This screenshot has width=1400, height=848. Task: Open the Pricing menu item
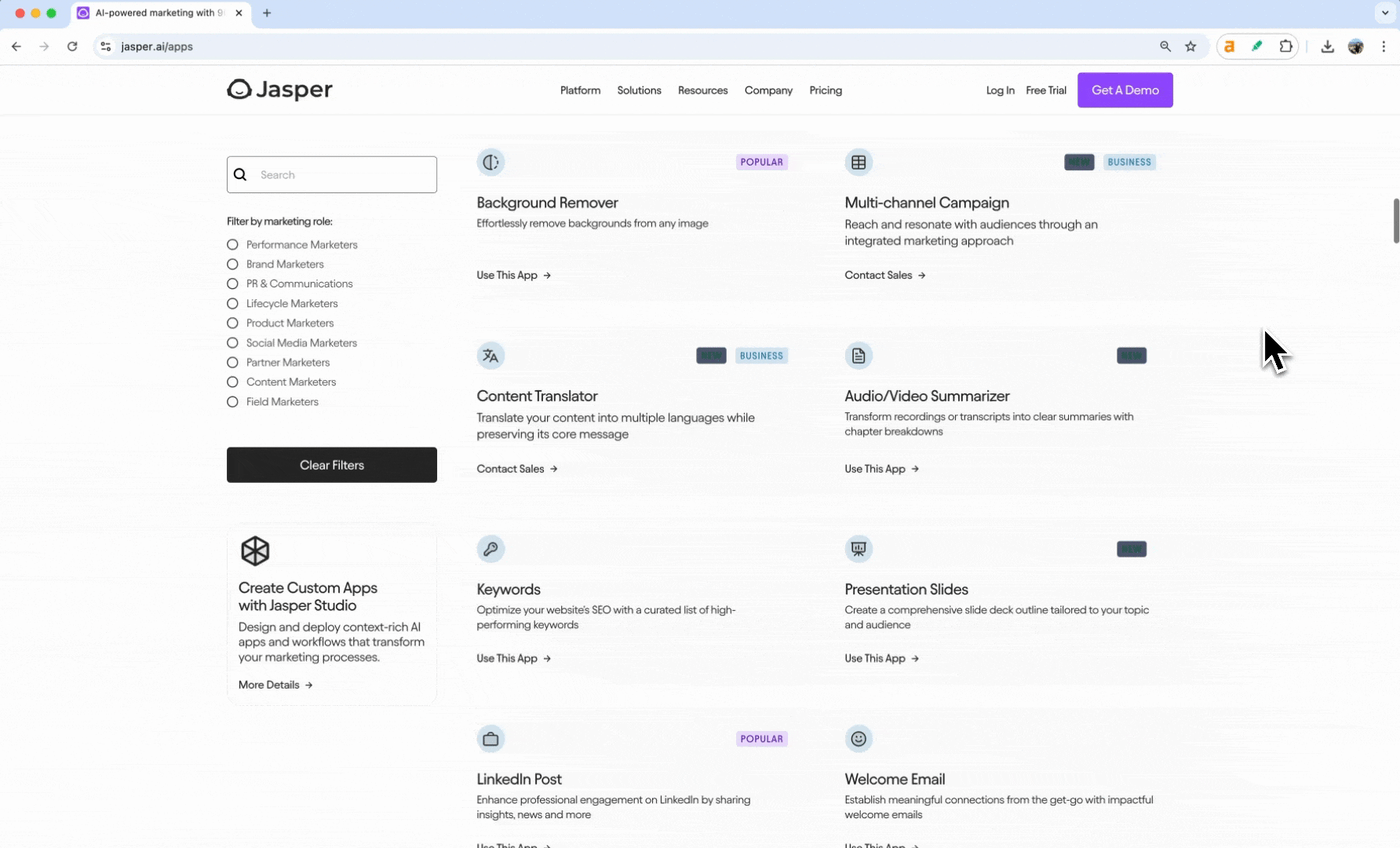826,90
